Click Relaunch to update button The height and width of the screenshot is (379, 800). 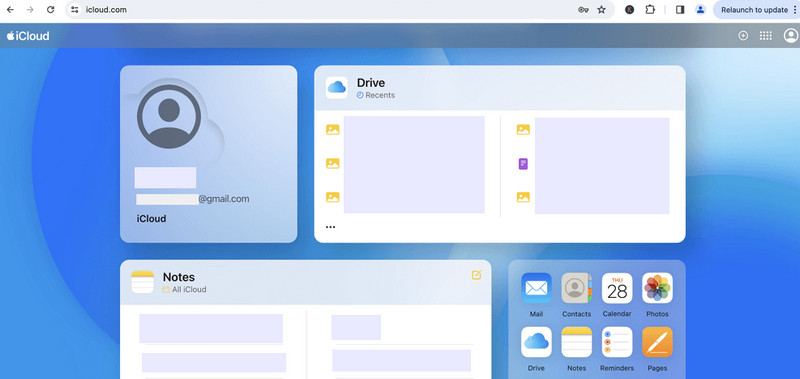(x=754, y=10)
